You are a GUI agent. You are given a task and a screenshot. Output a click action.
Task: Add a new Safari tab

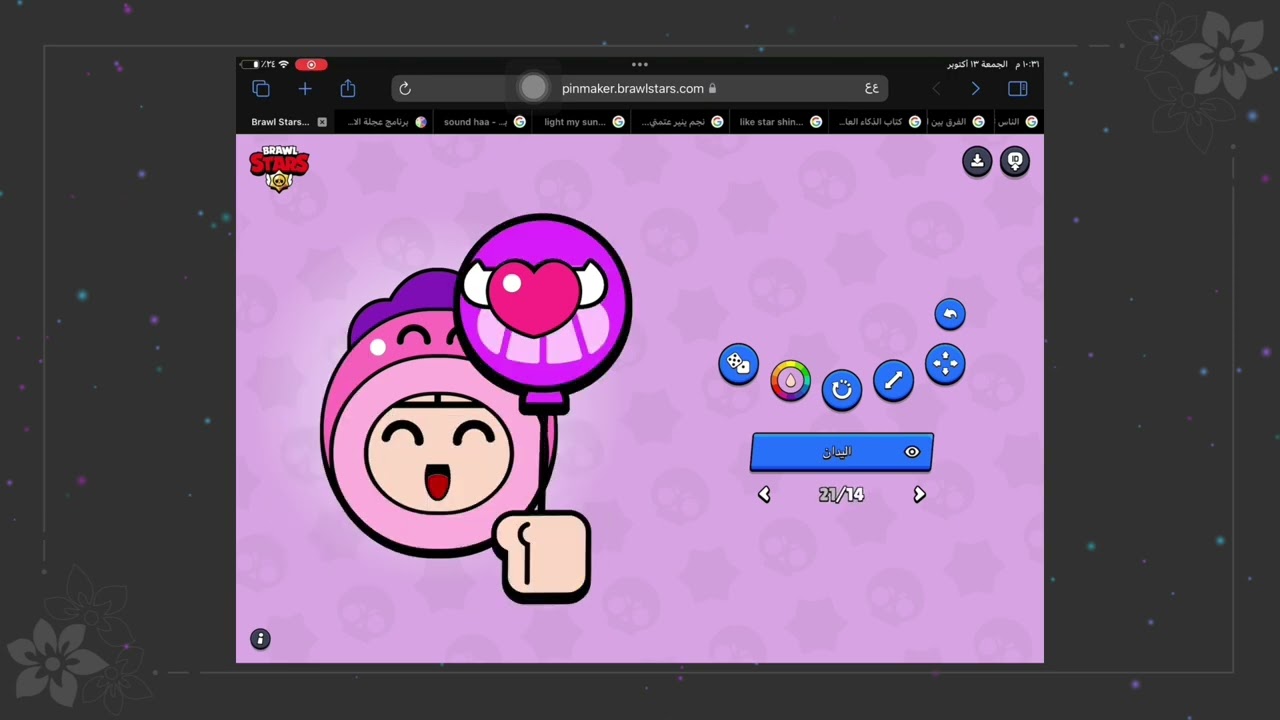(x=305, y=89)
